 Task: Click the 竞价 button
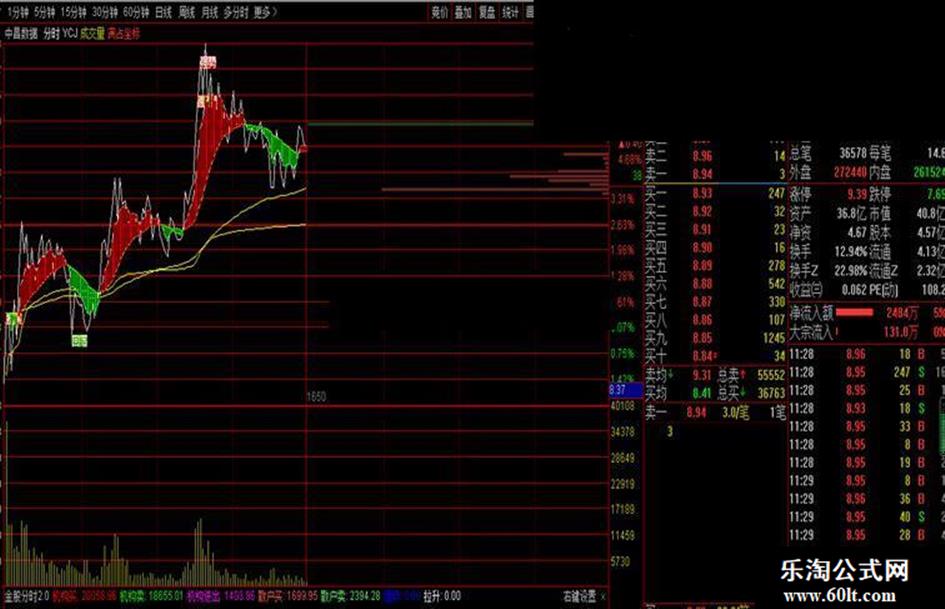click(x=439, y=11)
